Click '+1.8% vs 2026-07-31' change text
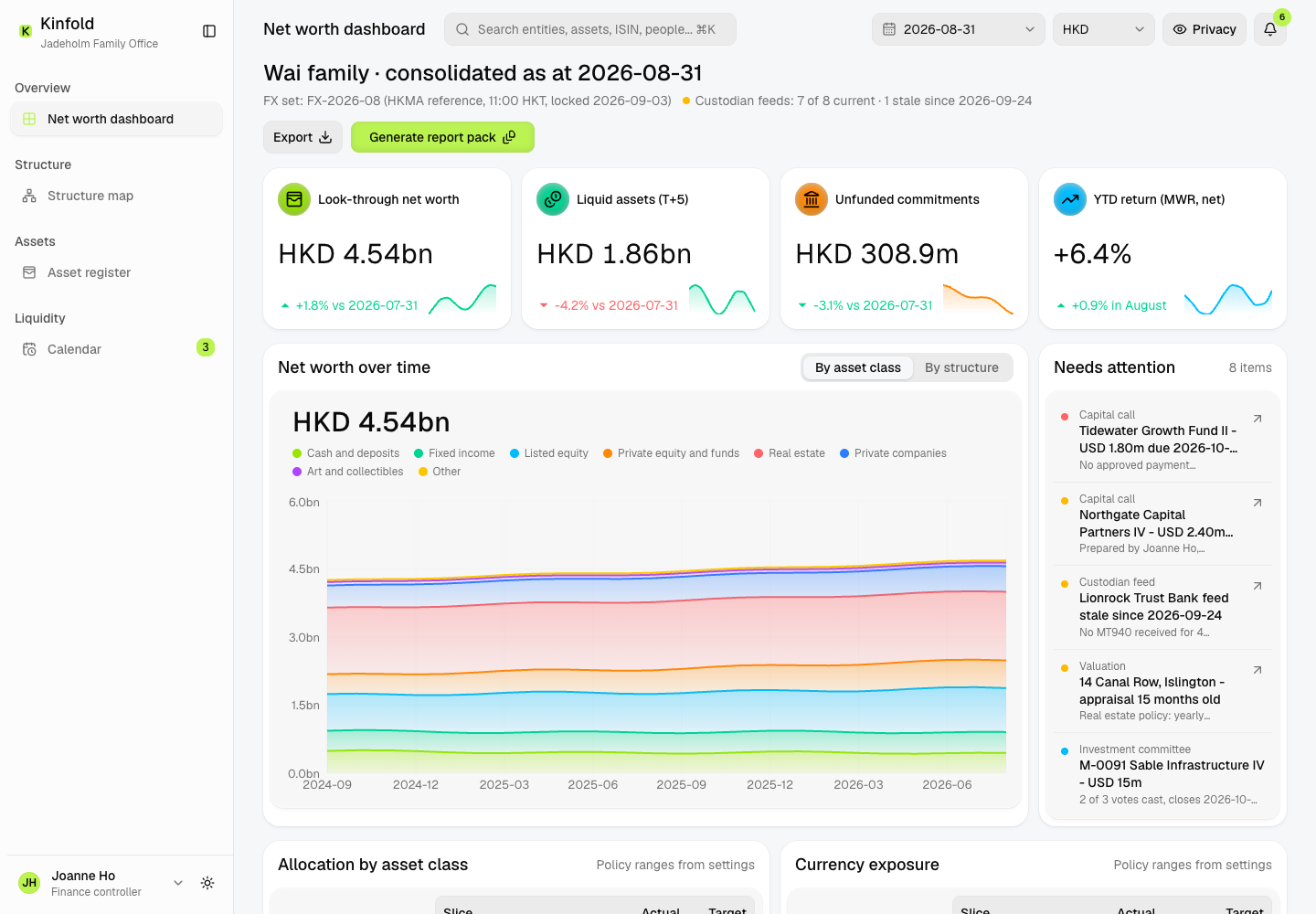 tap(356, 305)
